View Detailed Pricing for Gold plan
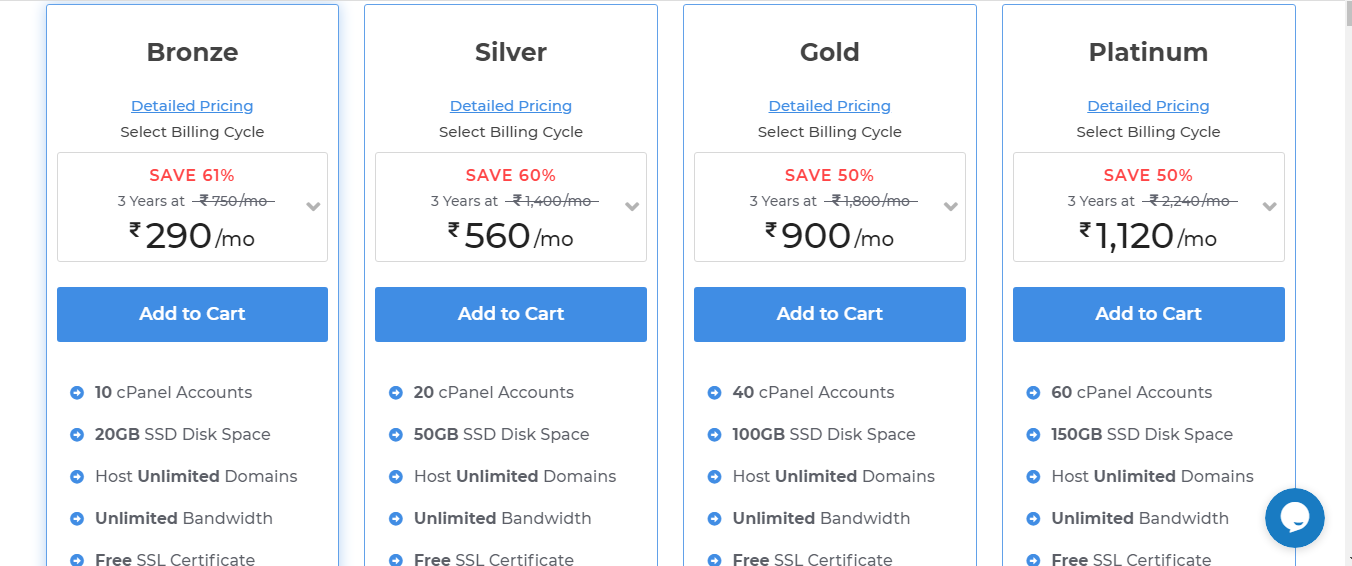Image resolution: width=1352 pixels, height=566 pixels. (x=829, y=106)
